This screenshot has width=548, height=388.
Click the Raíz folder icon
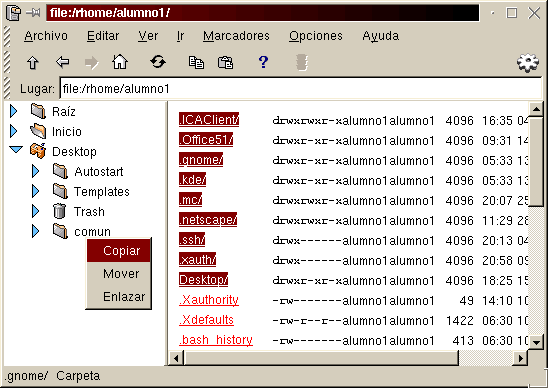coord(38,111)
